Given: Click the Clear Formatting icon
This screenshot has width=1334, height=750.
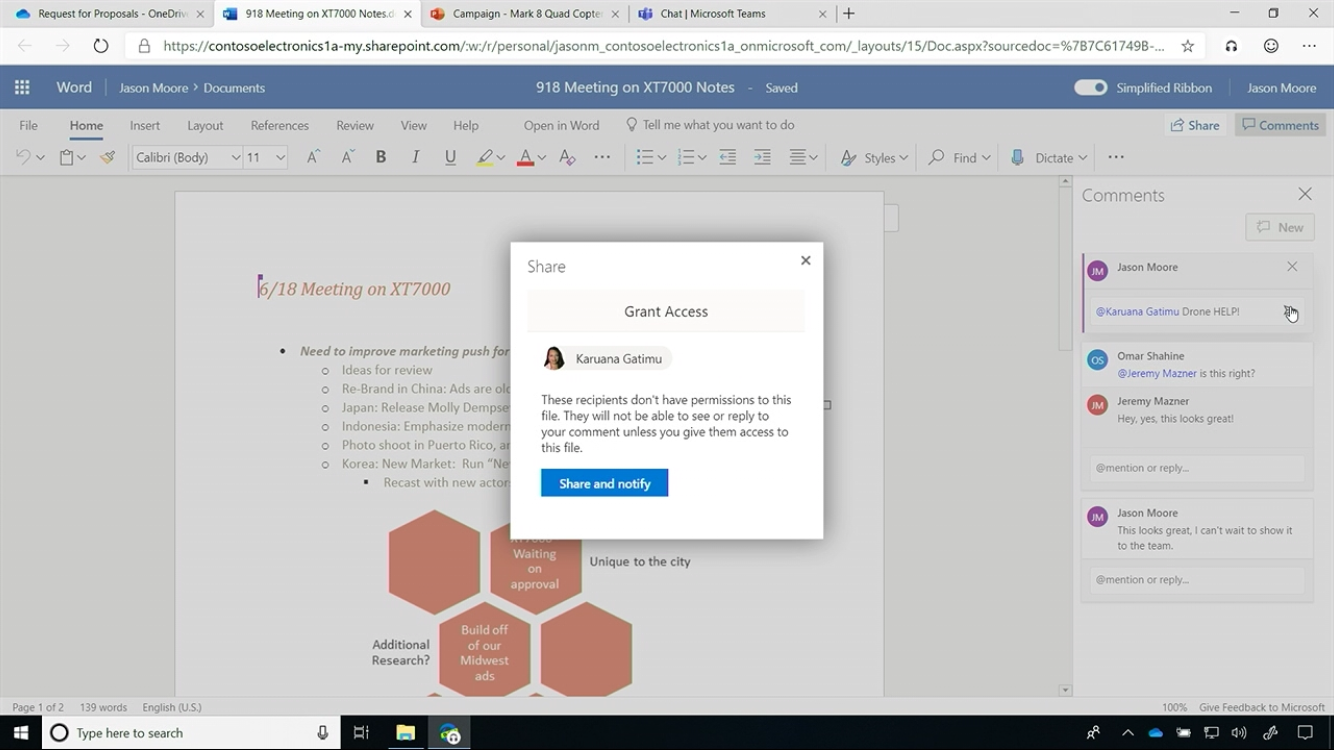Looking at the screenshot, I should [567, 157].
